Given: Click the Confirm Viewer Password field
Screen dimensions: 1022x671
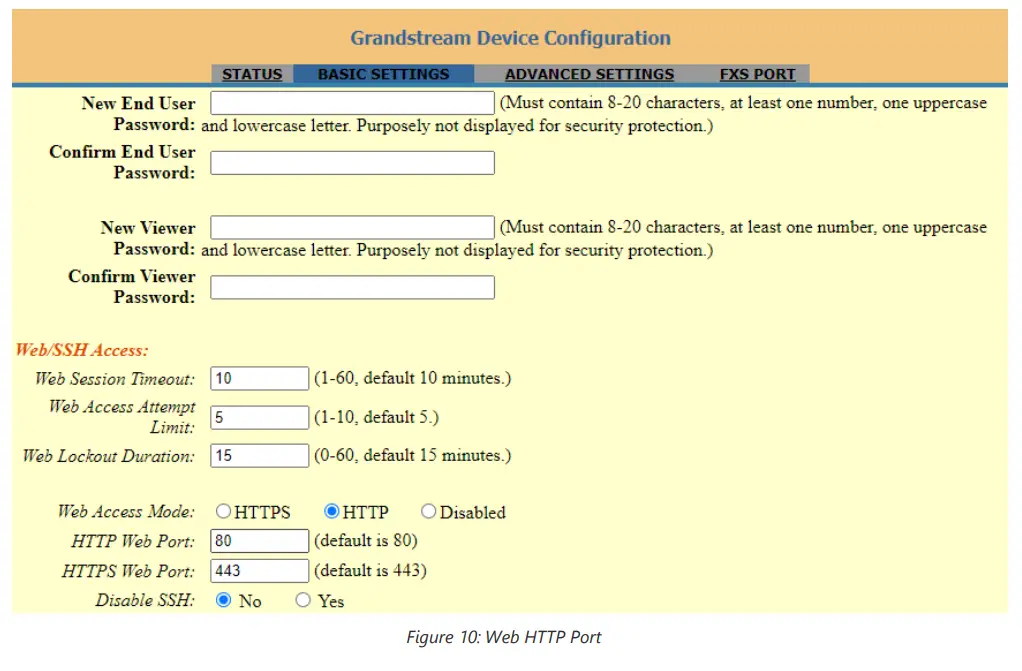Looking at the screenshot, I should click(352, 288).
